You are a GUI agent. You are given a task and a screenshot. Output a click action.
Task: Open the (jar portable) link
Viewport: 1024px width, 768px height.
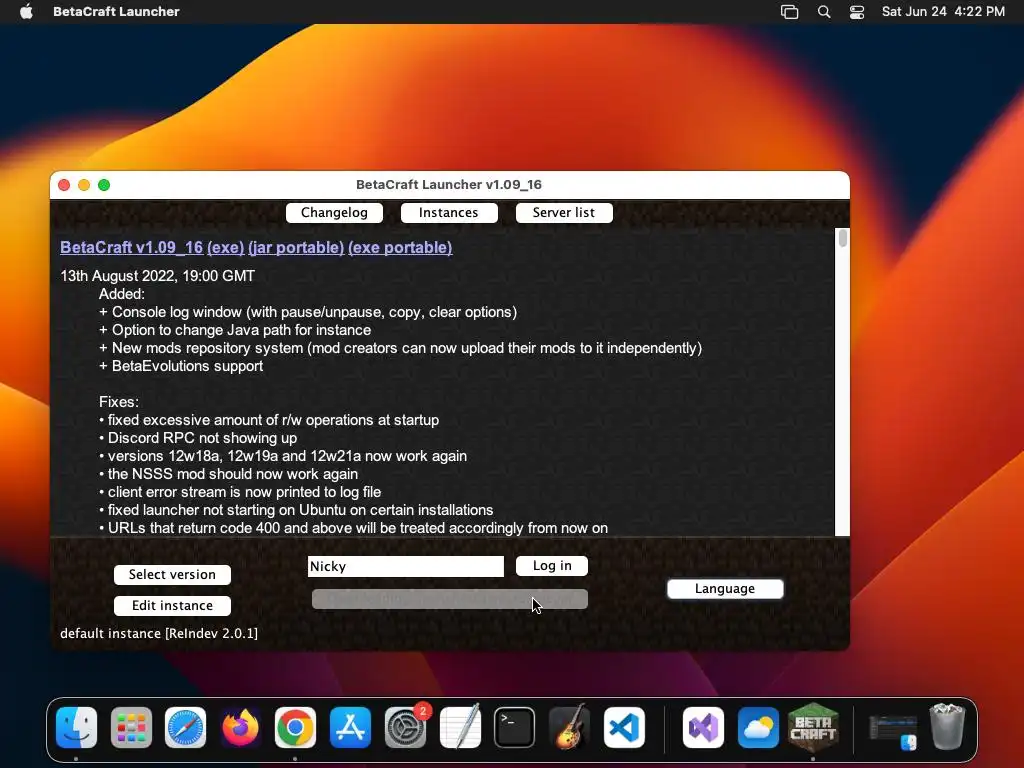(296, 248)
